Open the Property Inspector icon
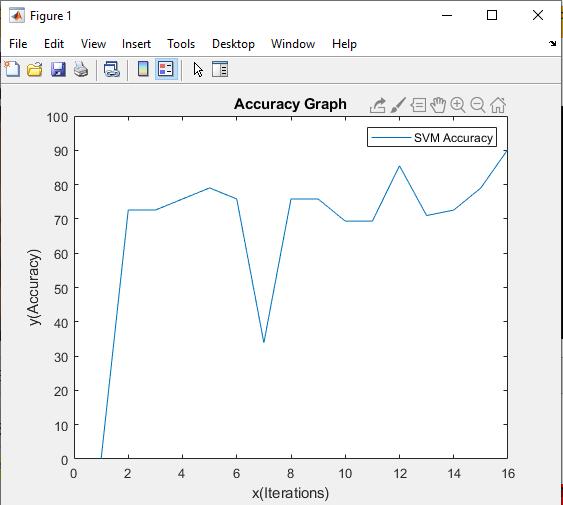 tap(220, 69)
